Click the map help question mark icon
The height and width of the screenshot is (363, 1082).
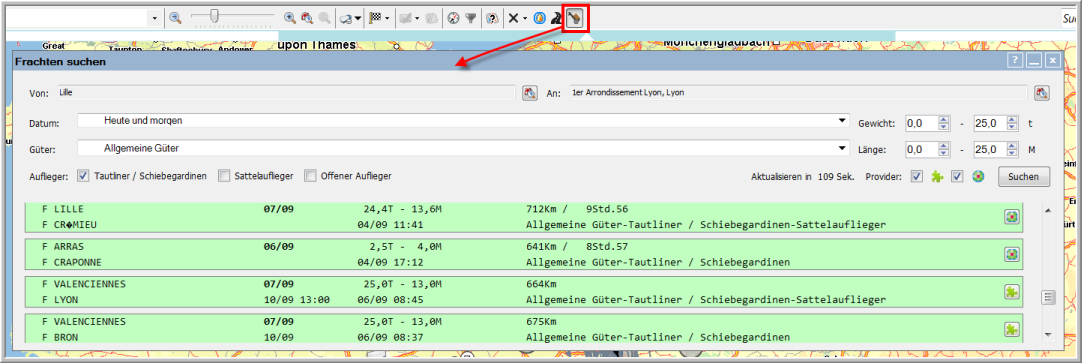492,19
